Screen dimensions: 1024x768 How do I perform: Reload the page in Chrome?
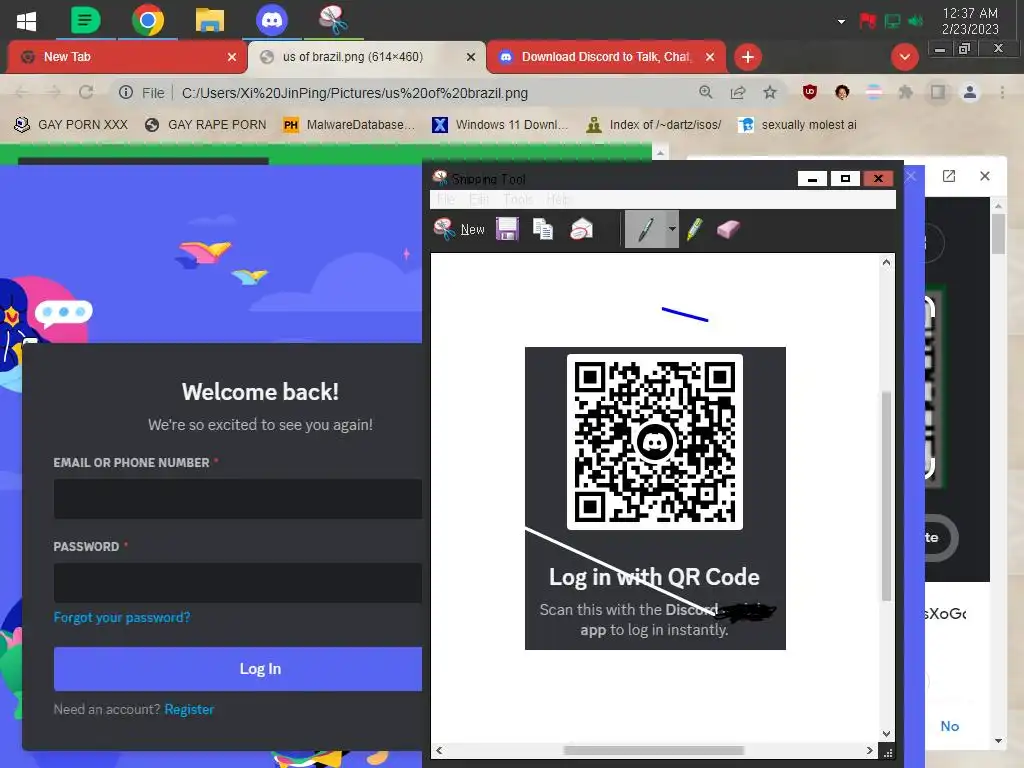point(86,93)
